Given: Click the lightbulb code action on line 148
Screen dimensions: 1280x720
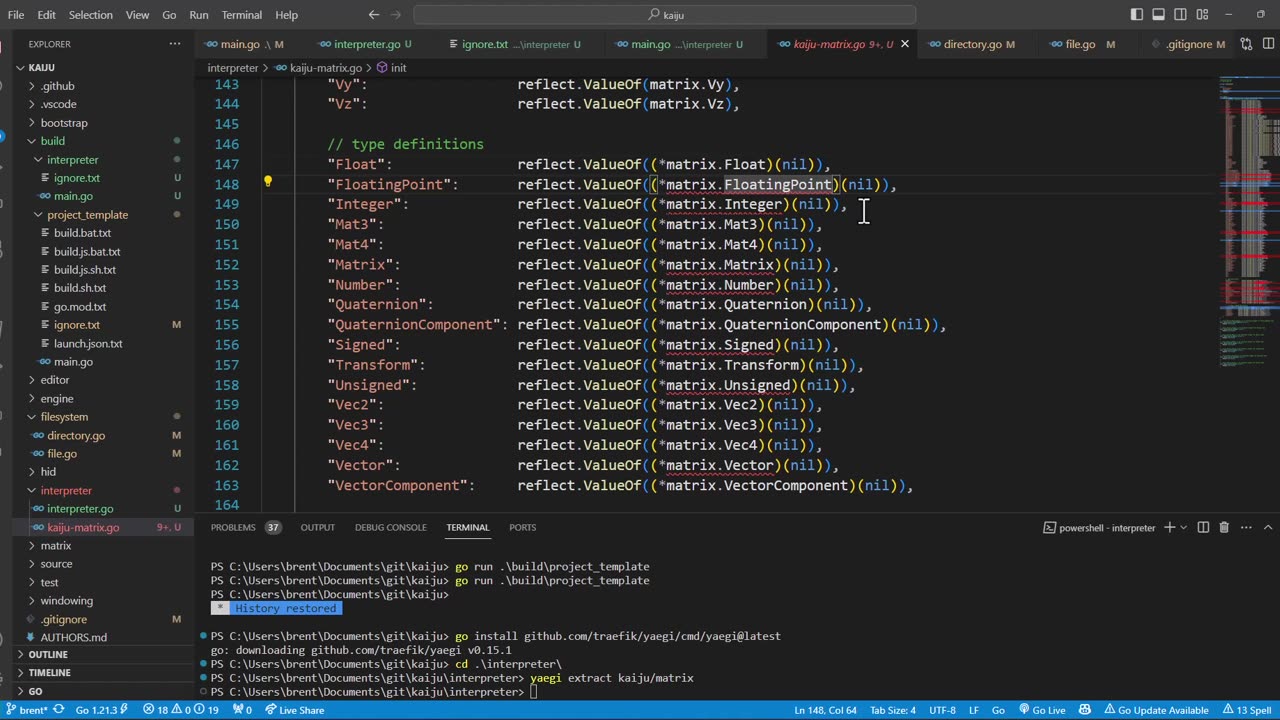Looking at the screenshot, I should coord(267,182).
